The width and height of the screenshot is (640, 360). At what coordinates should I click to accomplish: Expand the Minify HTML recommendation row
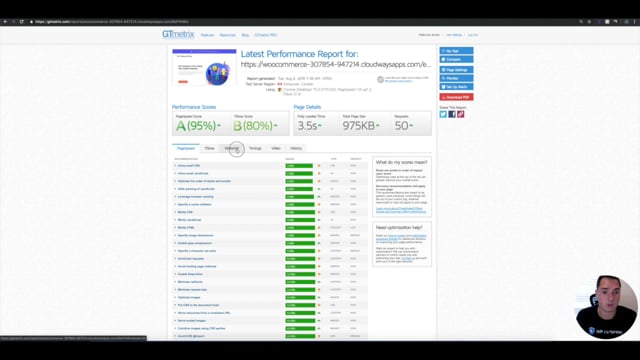(x=269, y=228)
